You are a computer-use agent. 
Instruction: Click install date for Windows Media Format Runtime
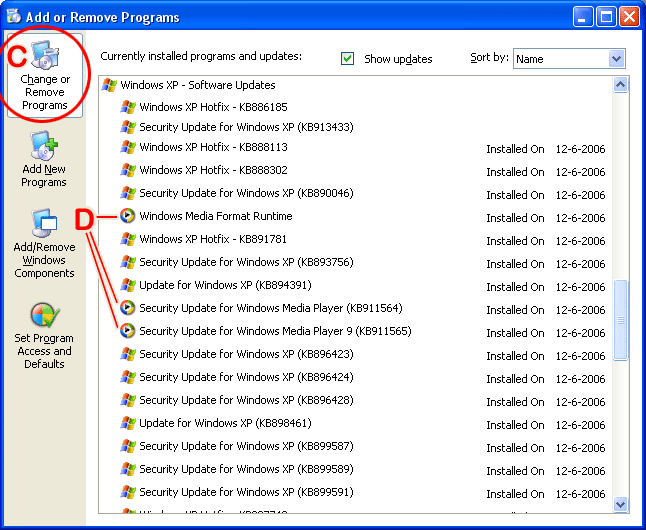pyautogui.click(x=580, y=218)
